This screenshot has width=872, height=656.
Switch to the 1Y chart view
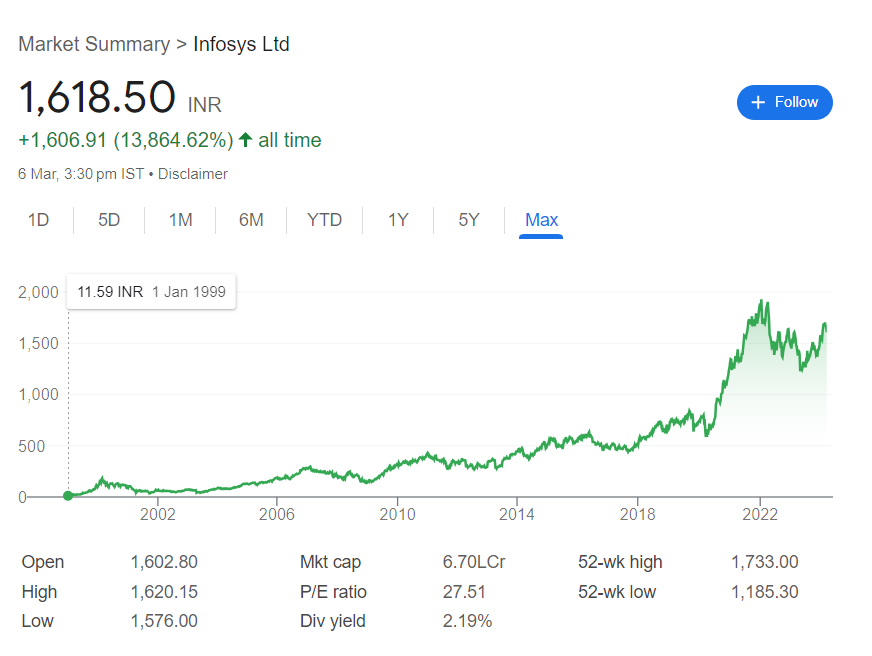tap(397, 219)
